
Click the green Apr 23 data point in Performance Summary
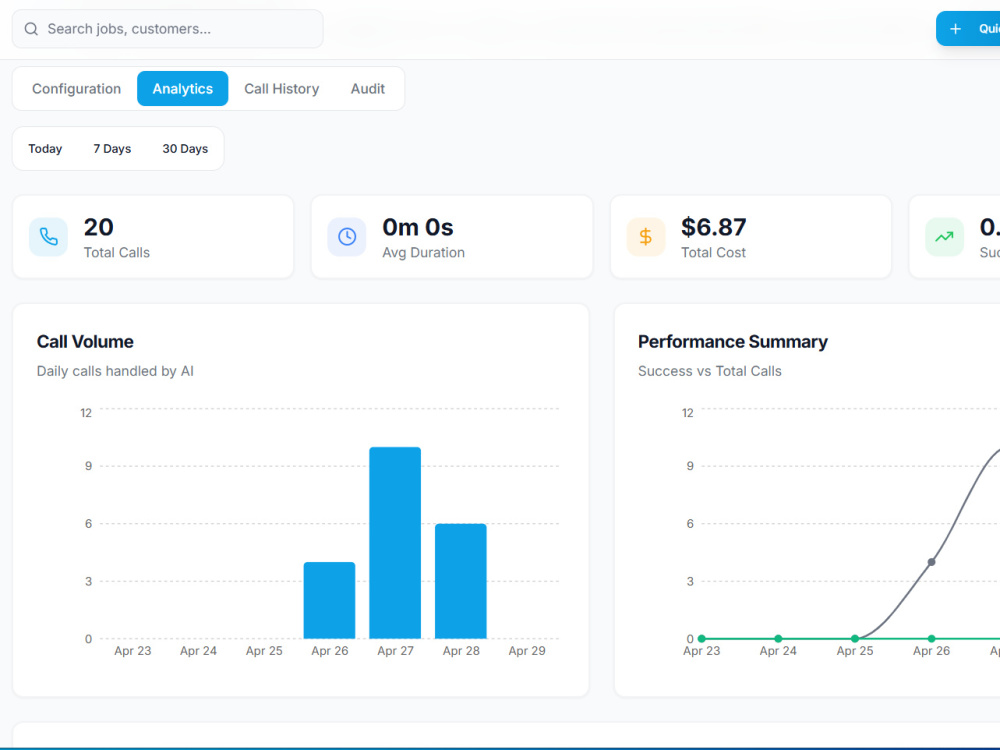(702, 638)
